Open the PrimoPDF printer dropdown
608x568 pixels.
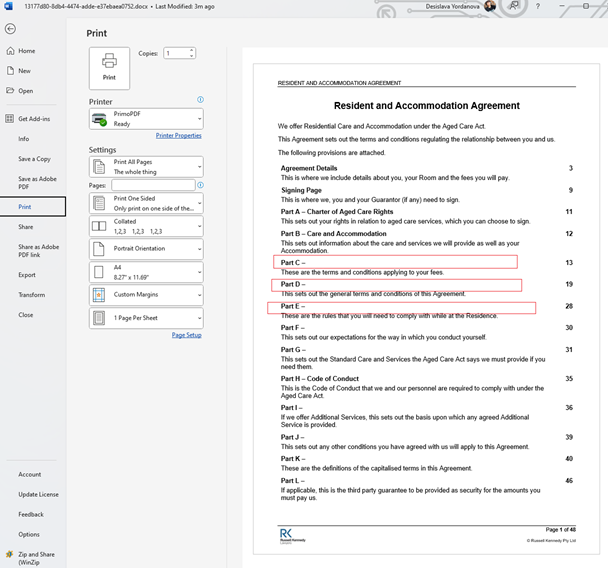146,119
